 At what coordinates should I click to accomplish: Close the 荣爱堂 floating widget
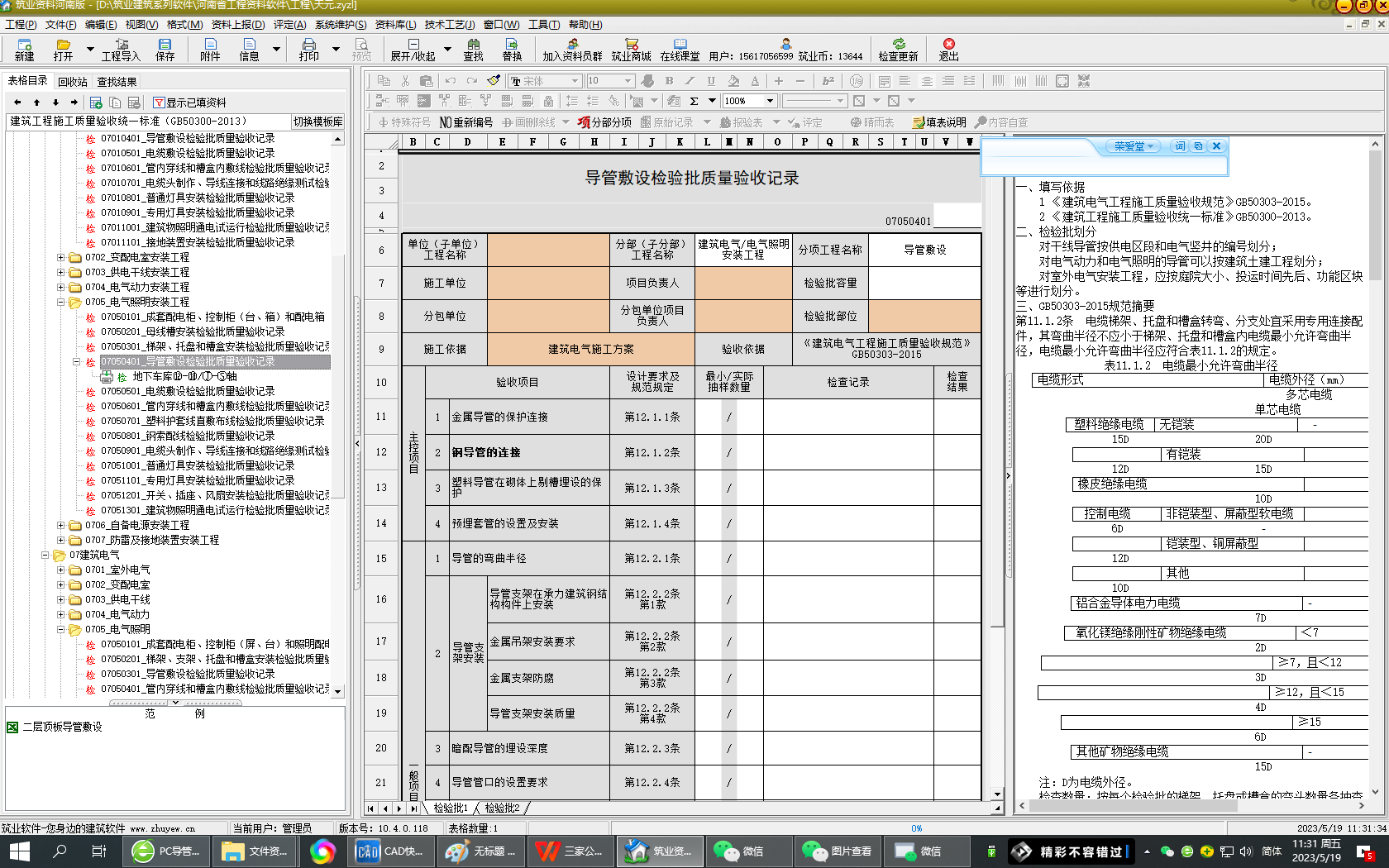1216,146
